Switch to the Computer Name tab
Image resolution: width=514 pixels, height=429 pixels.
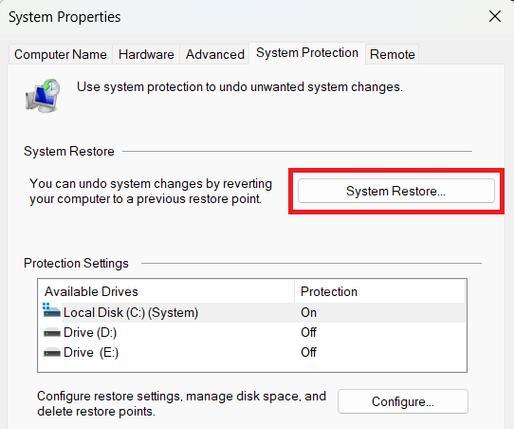click(x=60, y=54)
